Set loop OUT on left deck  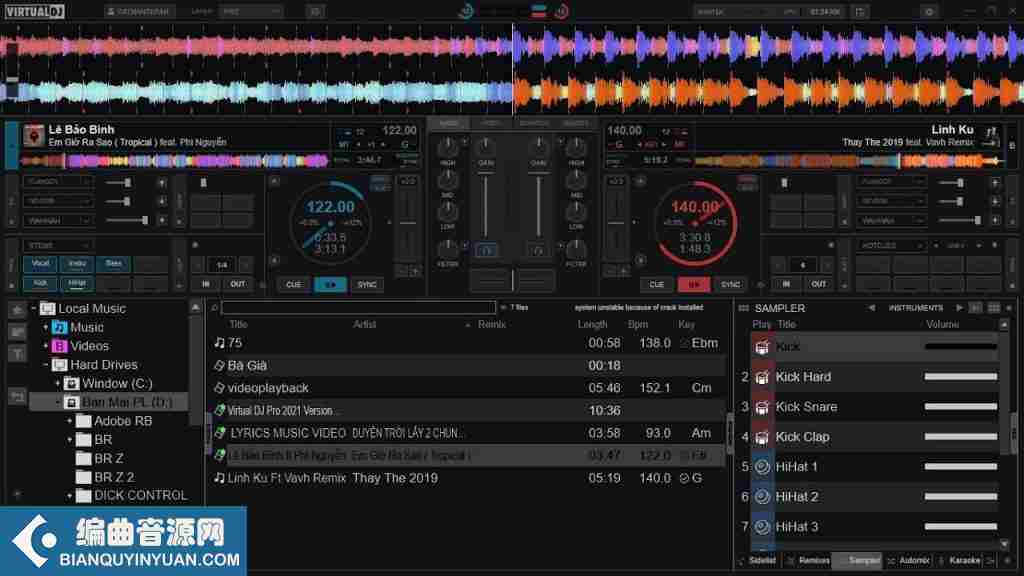tap(237, 284)
